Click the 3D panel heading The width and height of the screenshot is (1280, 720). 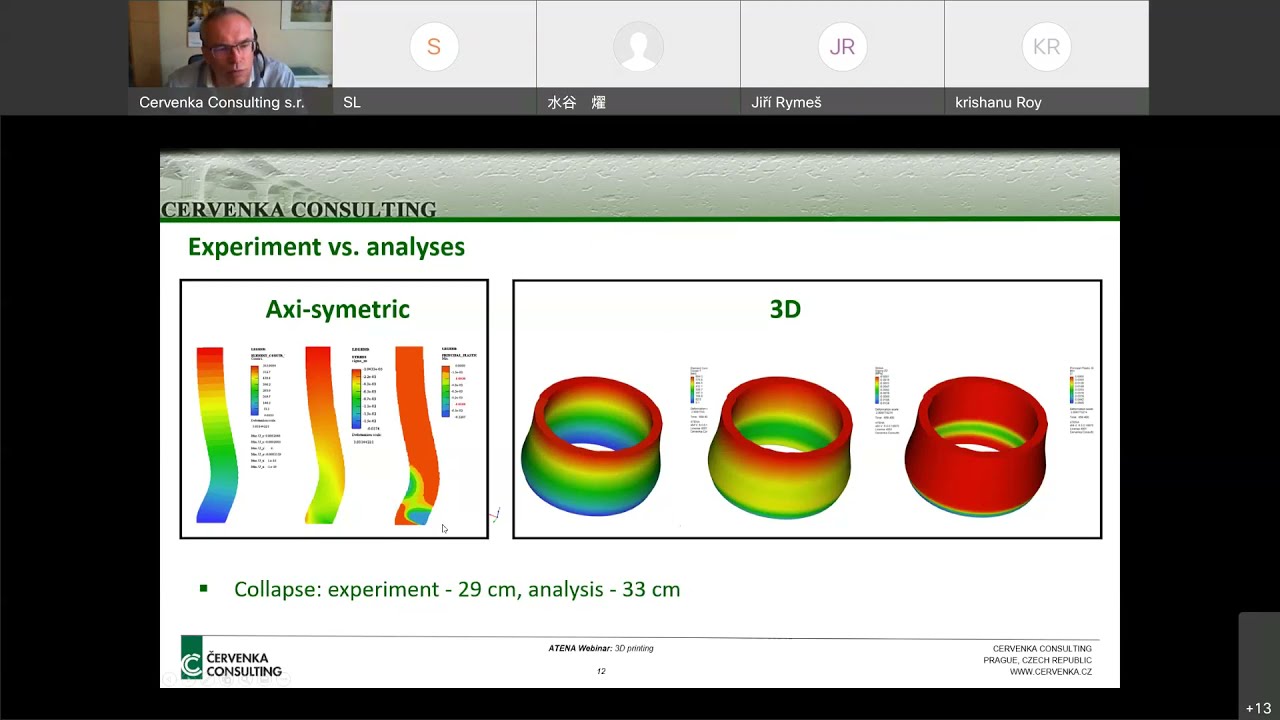pos(785,309)
